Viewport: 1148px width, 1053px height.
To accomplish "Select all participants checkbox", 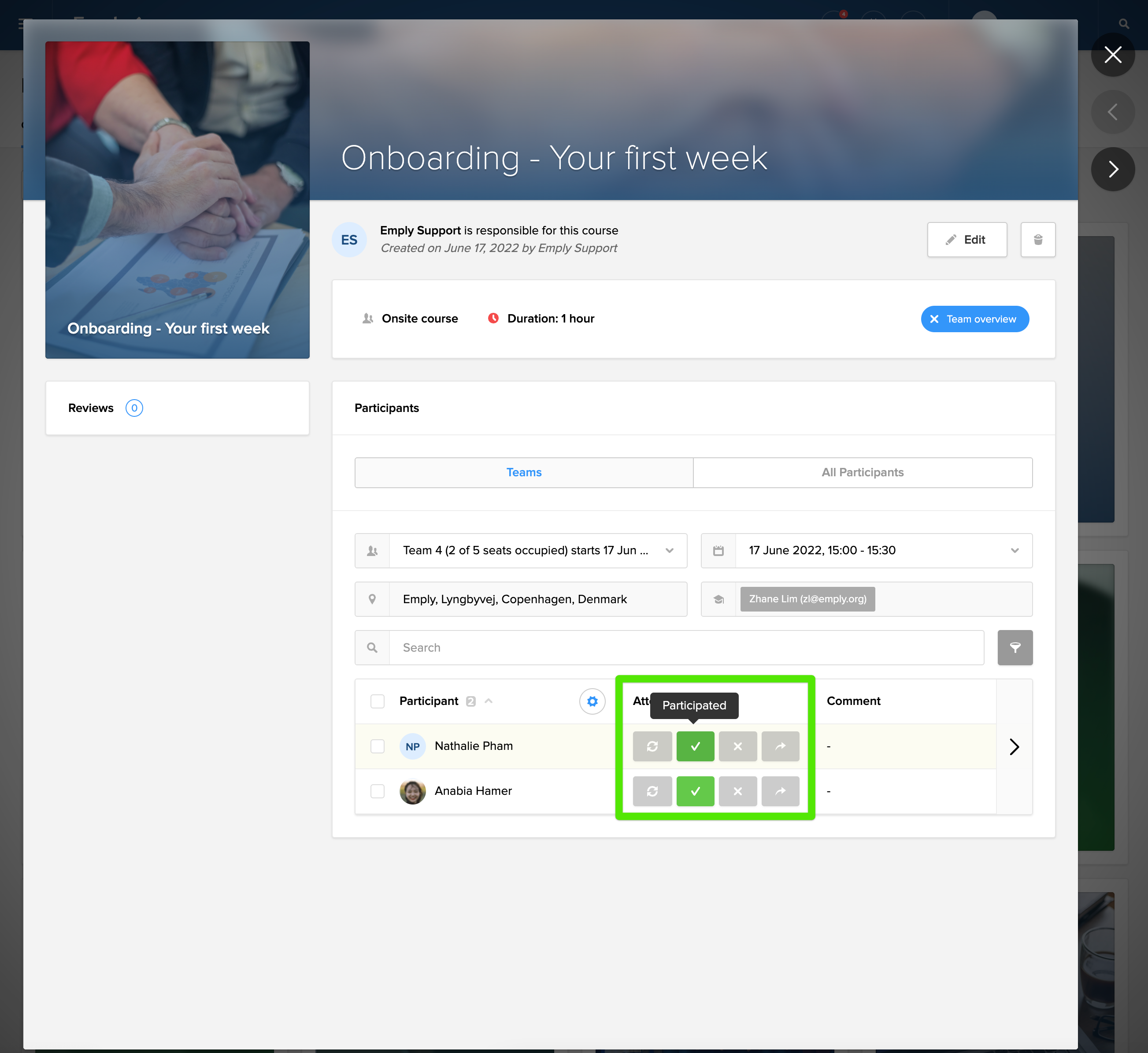I will coord(377,701).
